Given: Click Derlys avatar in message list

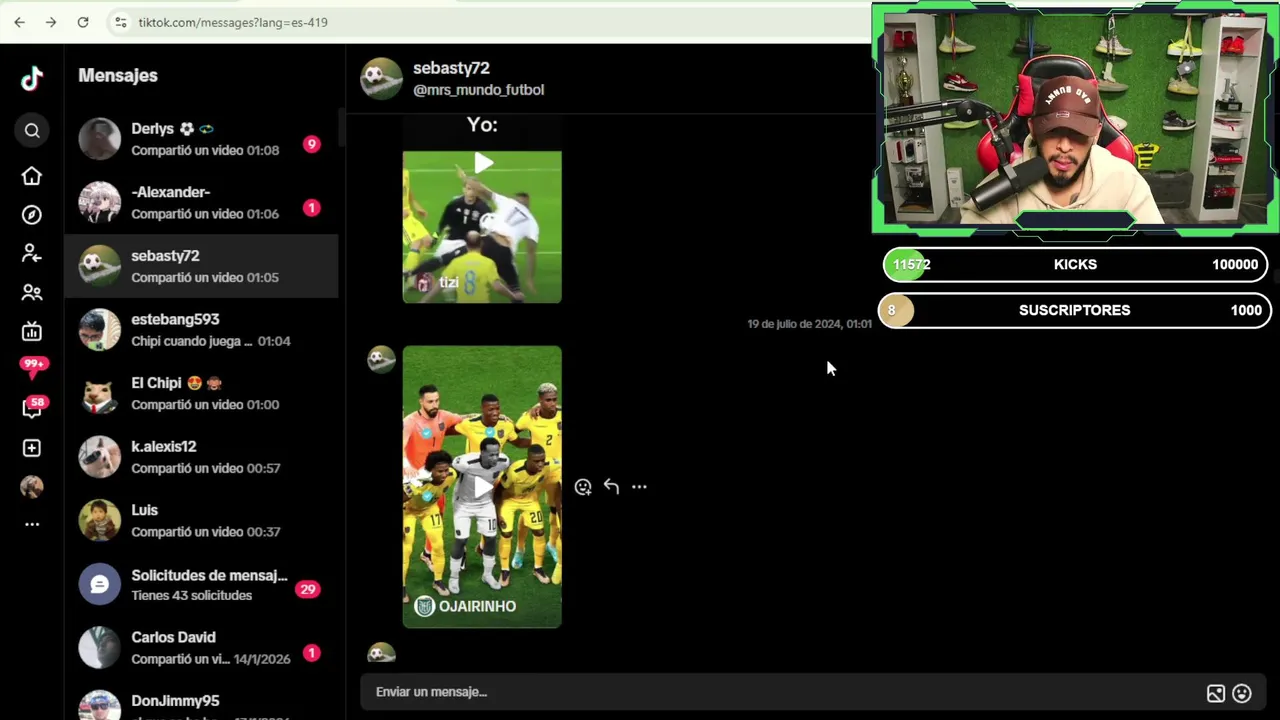Looking at the screenshot, I should pyautogui.click(x=100, y=139).
